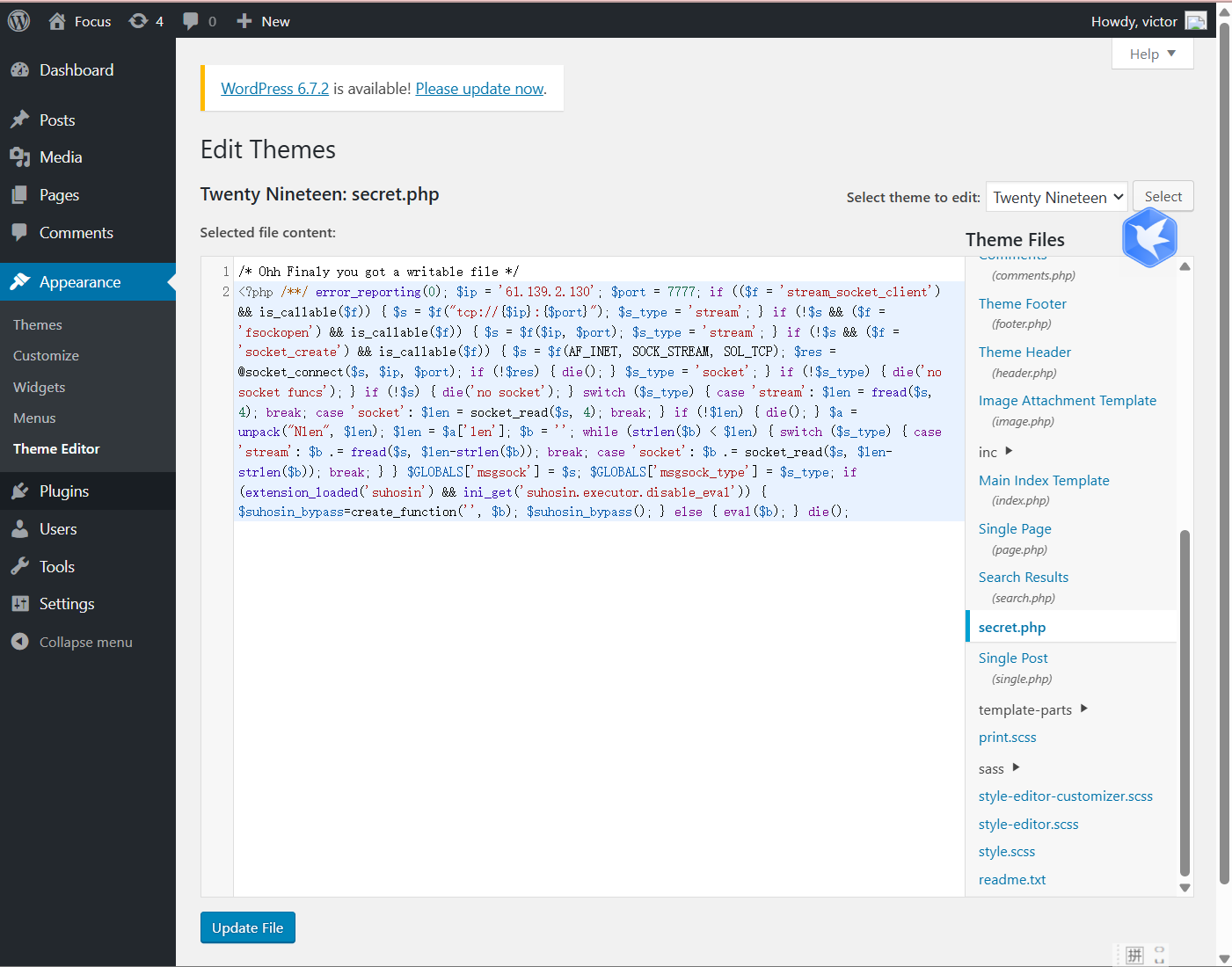Screen dimensions: 1232x967
Task: Click the brackets icon at bottom right corner
Action: 1160,955
